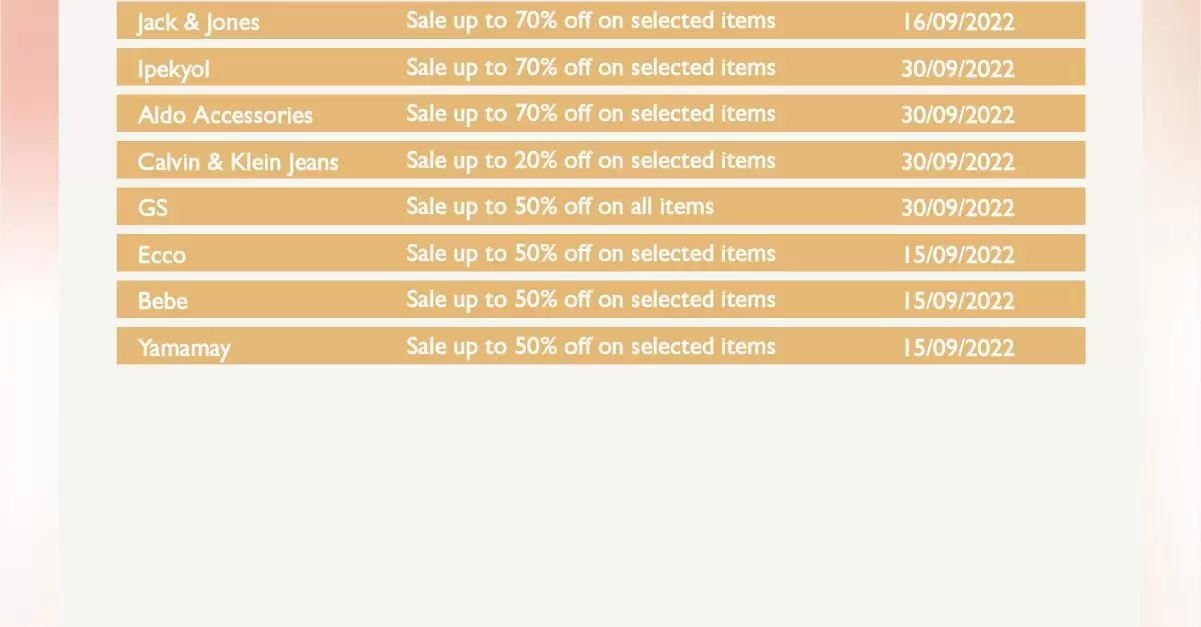Click Yamamay row date 15/09/2022
This screenshot has height=627, width=1201.
[958, 348]
